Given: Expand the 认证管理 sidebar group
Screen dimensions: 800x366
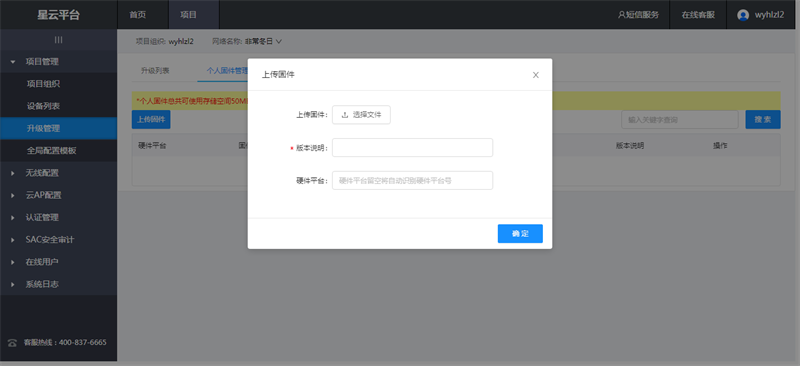Looking at the screenshot, I should (x=59, y=217).
